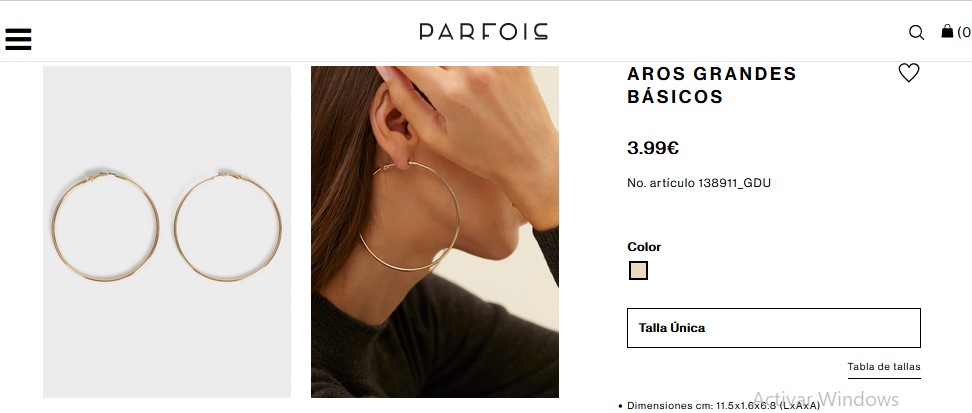Image resolution: width=972 pixels, height=413 pixels.
Task: Click the product title Aros Grandes Básicos
Action: tap(712, 85)
